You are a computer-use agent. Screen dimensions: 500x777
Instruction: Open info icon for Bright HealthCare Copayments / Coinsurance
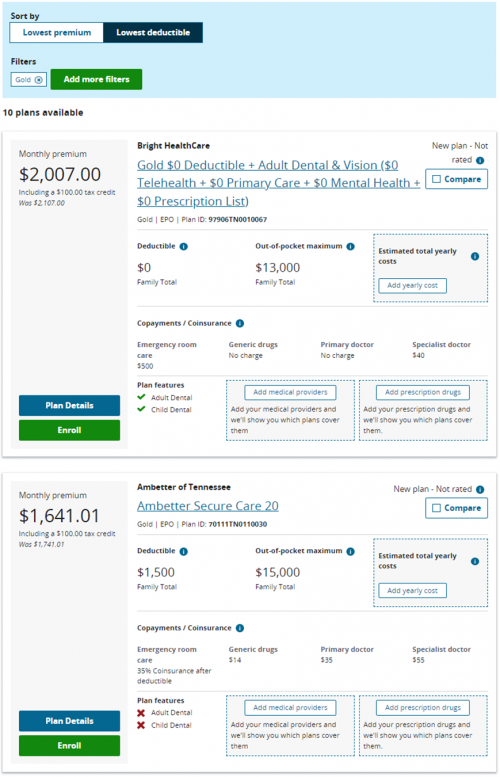(240, 324)
